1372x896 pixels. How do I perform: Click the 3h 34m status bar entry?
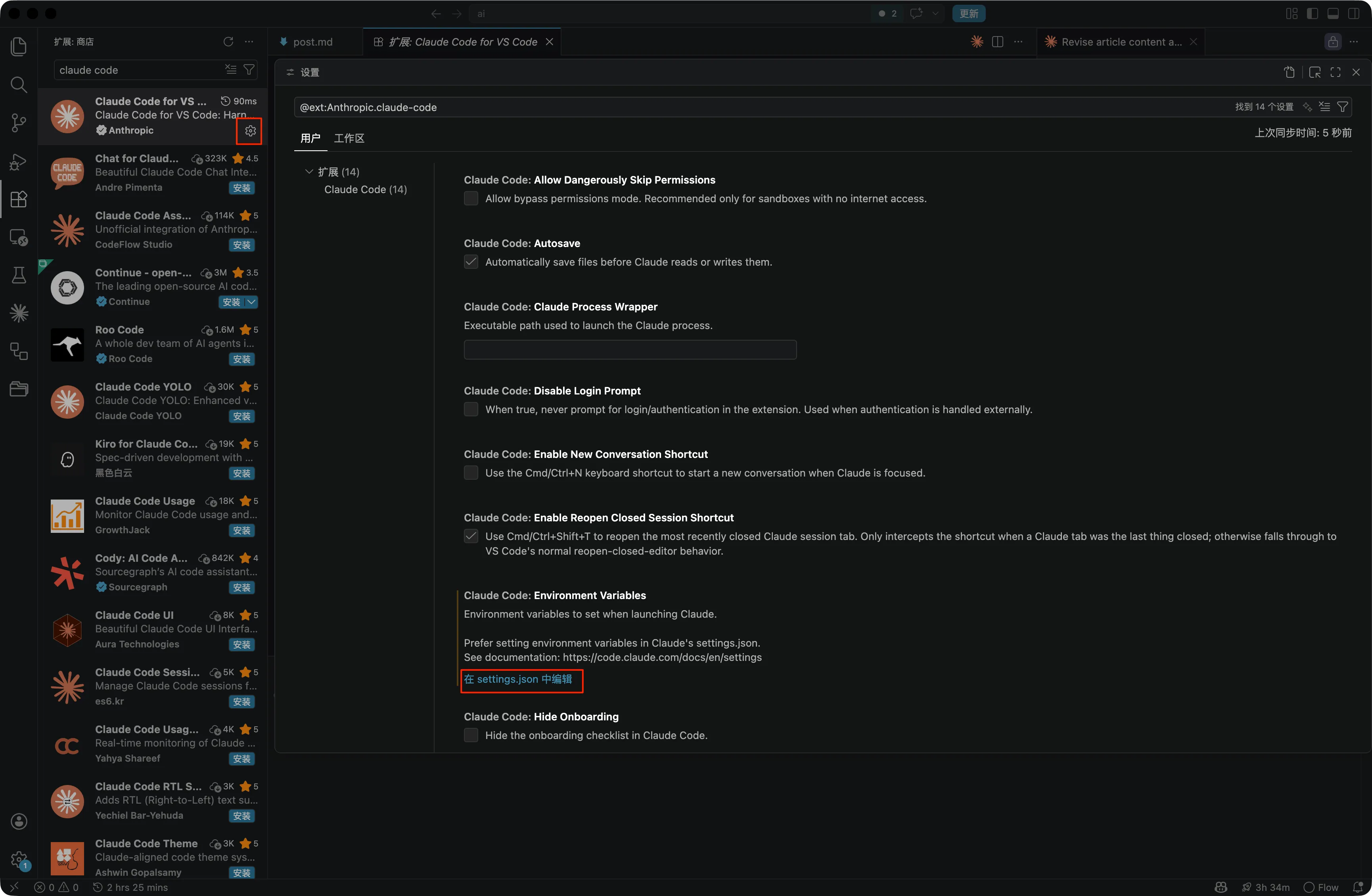[1266, 887]
